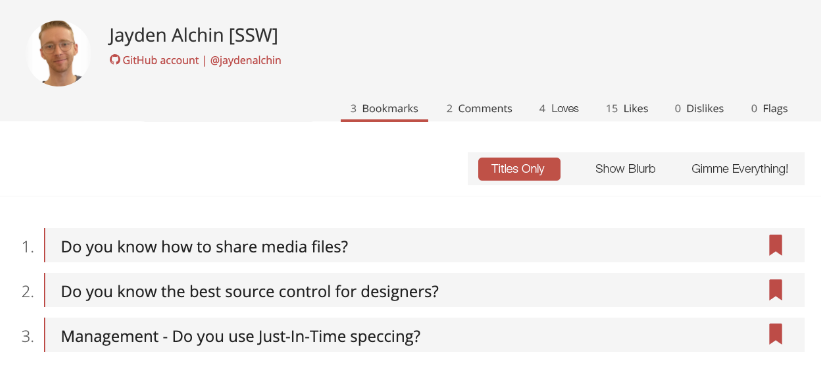Select the Gimme Everything! view
The width and height of the screenshot is (821, 376).
(x=739, y=169)
